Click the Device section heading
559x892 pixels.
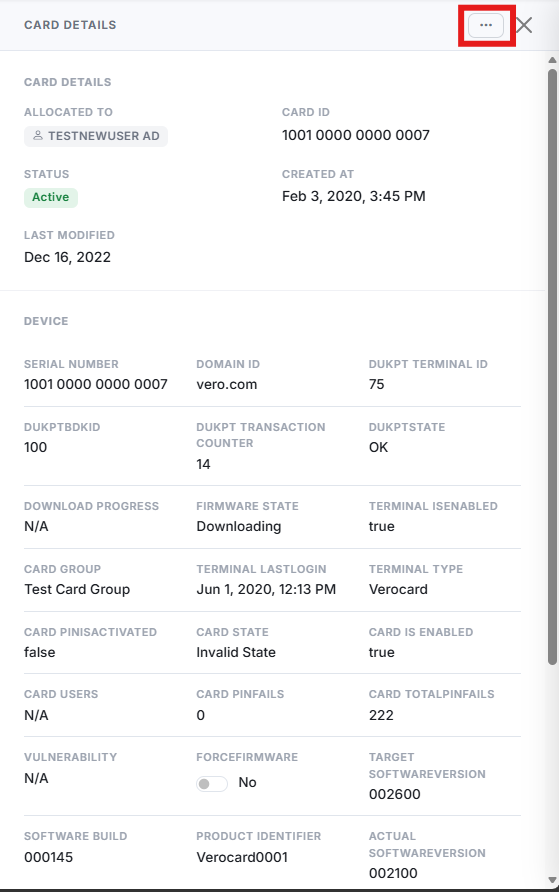[x=46, y=321]
